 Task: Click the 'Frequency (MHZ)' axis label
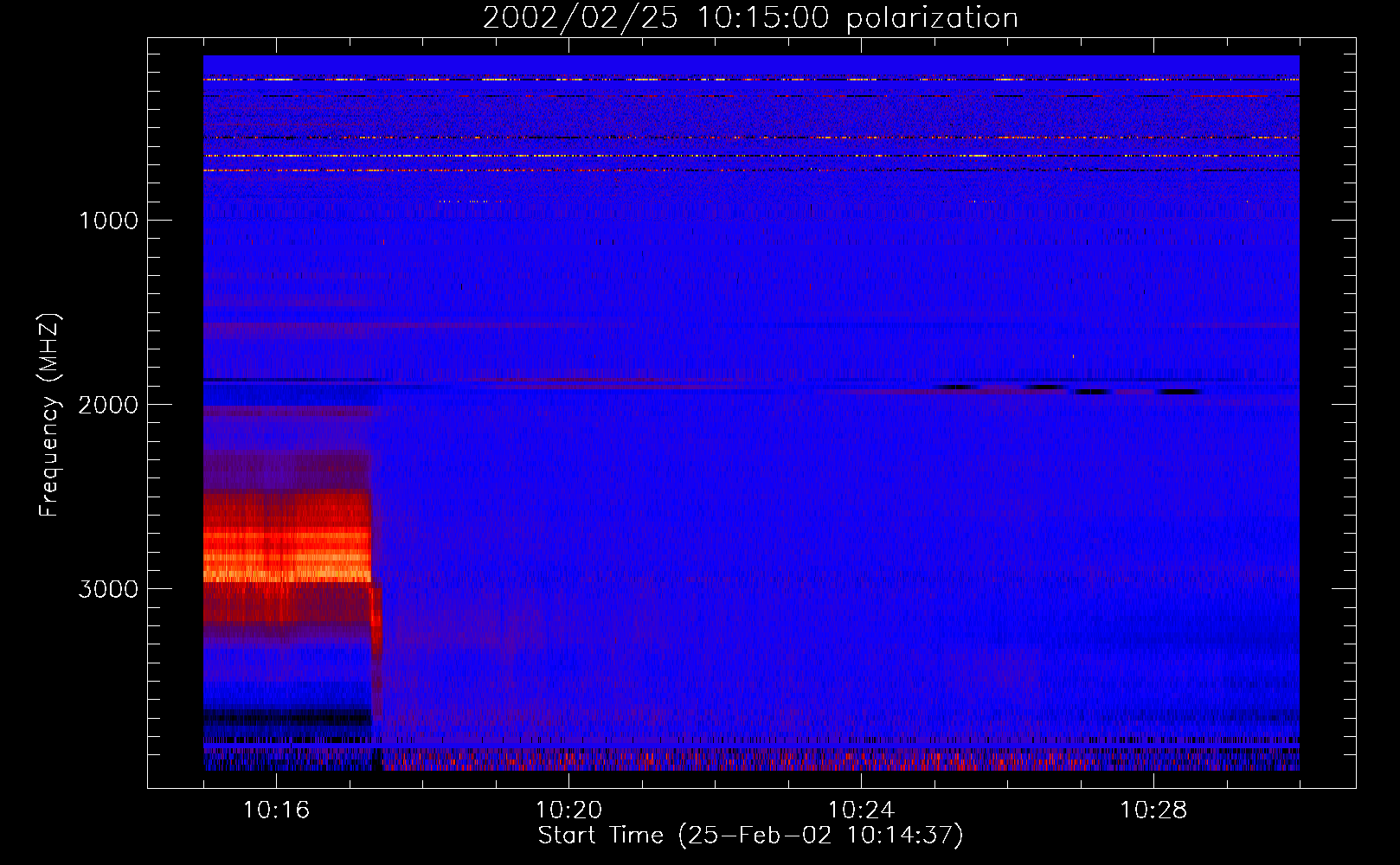[50, 415]
